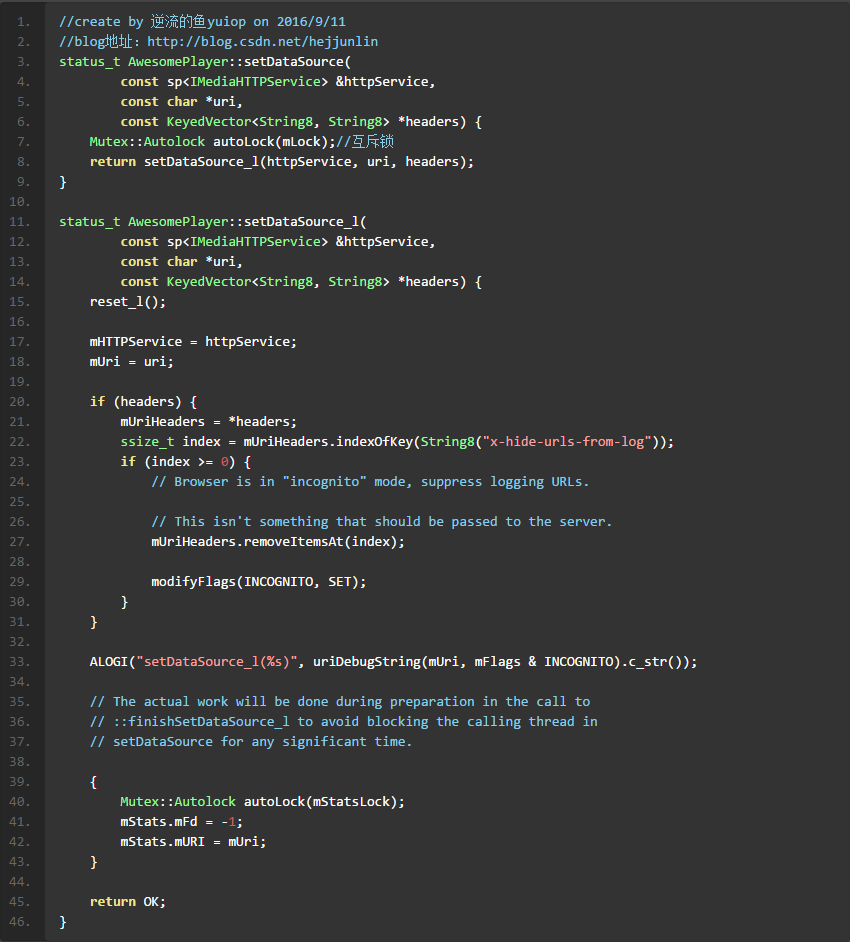Screen dimensions: 850x942
Task: Click the "mHTTPService = httpService" assignment
Action: [193, 341]
